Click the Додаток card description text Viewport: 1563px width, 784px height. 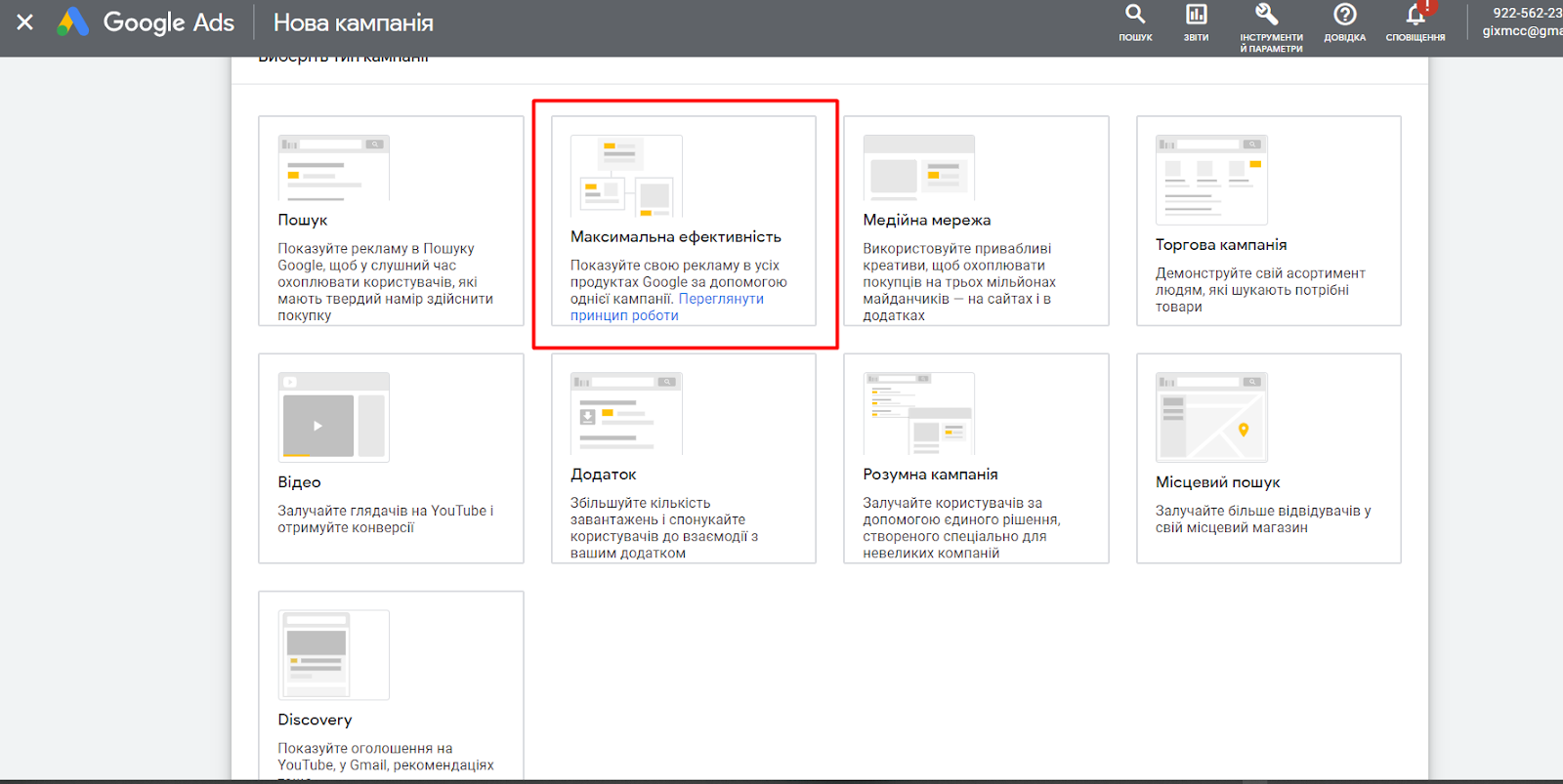(x=664, y=527)
